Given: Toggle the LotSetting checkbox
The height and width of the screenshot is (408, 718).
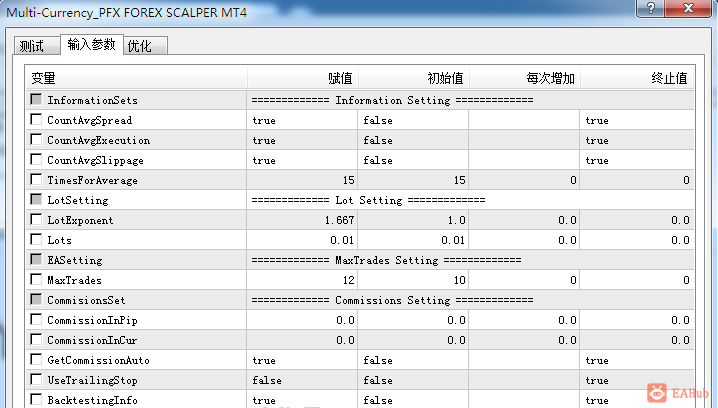Looking at the screenshot, I should pyautogui.click(x=36, y=199).
